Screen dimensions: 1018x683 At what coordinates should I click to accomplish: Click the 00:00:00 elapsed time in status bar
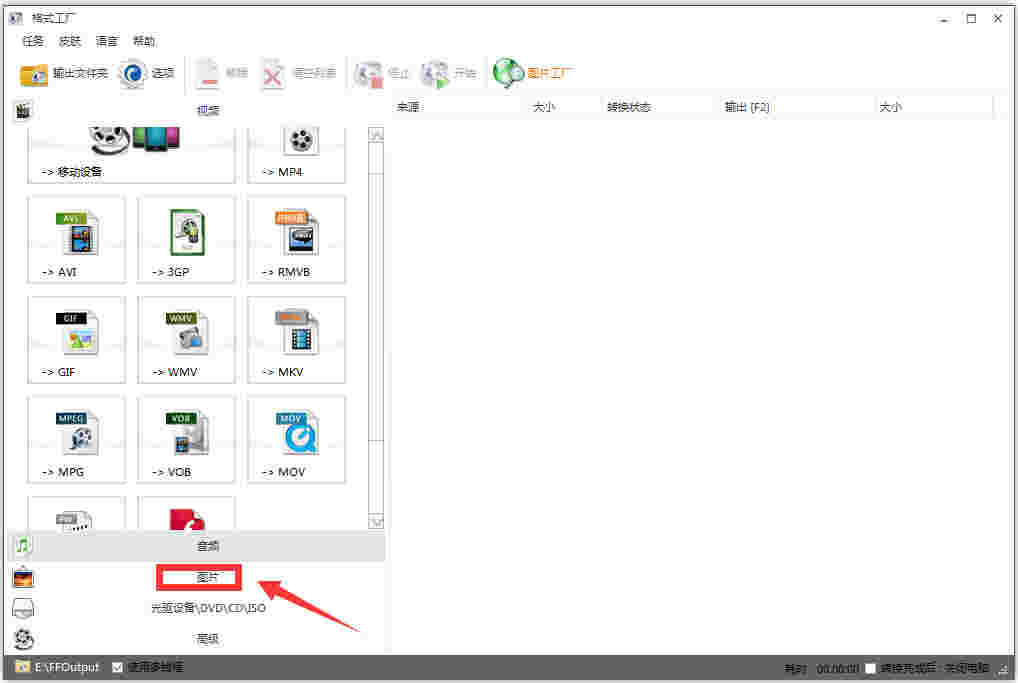[838, 668]
